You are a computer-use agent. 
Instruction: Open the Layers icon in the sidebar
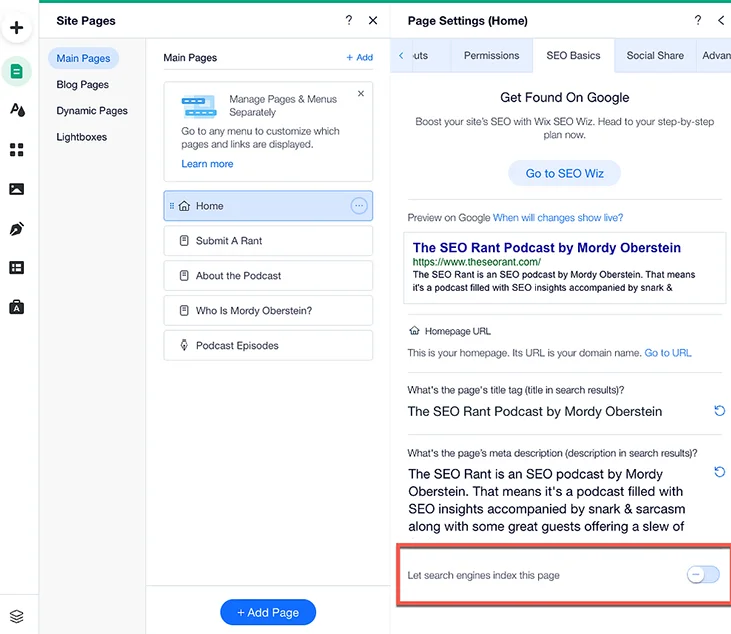pos(17,616)
